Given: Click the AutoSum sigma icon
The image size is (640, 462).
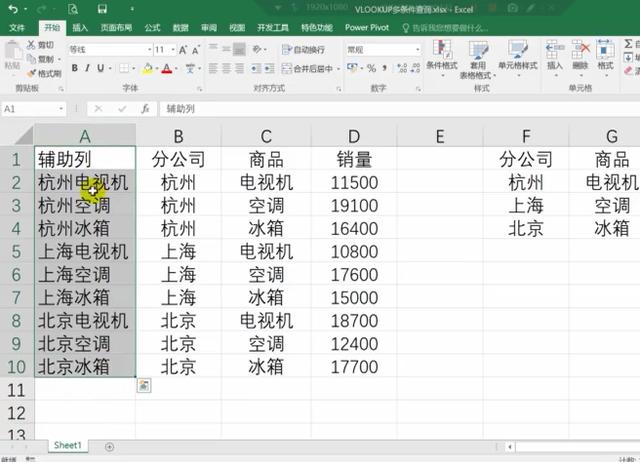Looking at the screenshot, I should (x=628, y=44).
